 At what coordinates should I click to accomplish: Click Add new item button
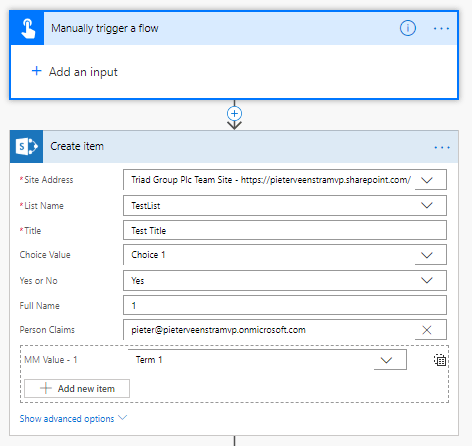[77, 388]
